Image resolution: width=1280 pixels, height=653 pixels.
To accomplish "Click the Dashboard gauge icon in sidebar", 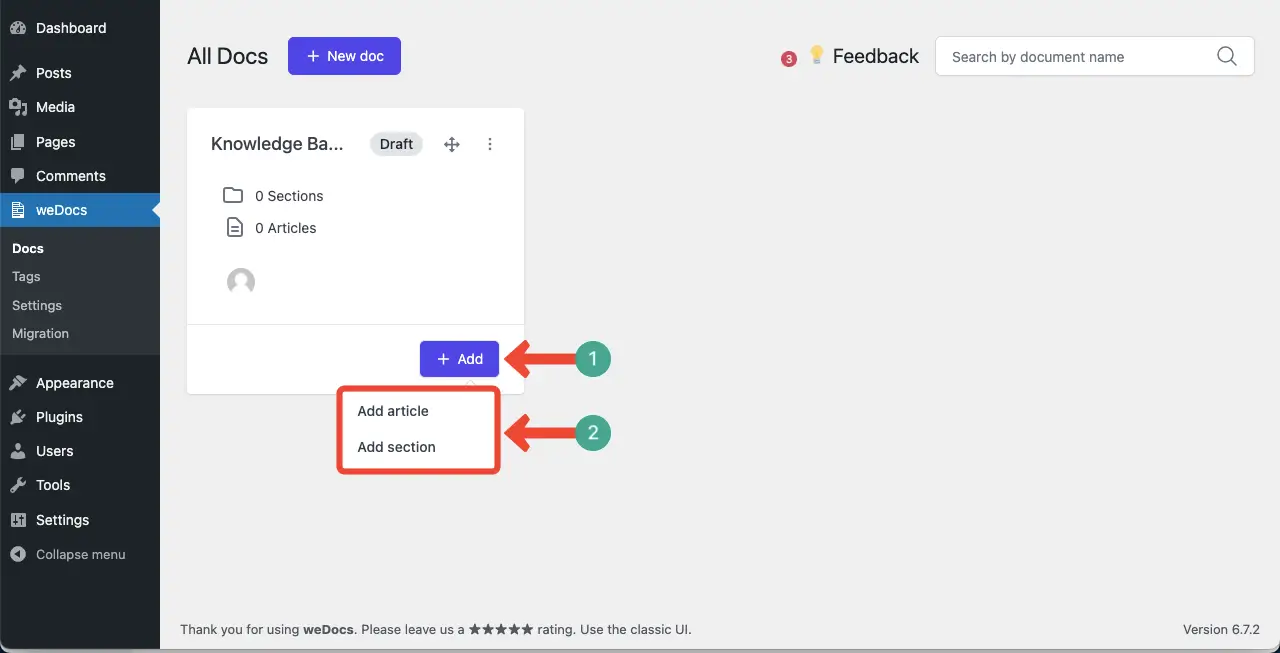I will (17, 29).
